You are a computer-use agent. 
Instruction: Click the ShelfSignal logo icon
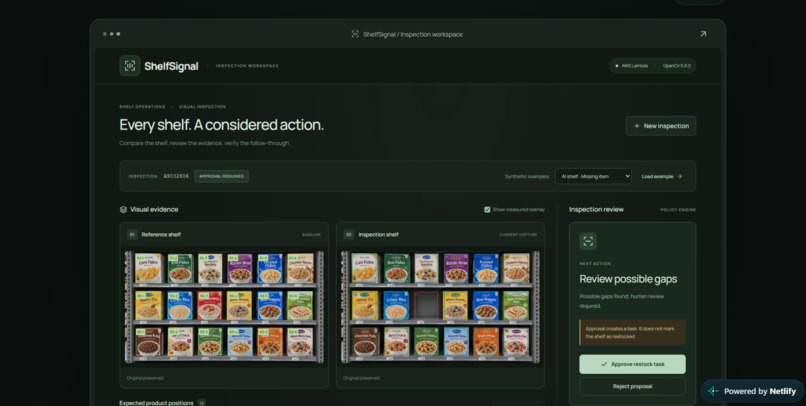click(130, 66)
